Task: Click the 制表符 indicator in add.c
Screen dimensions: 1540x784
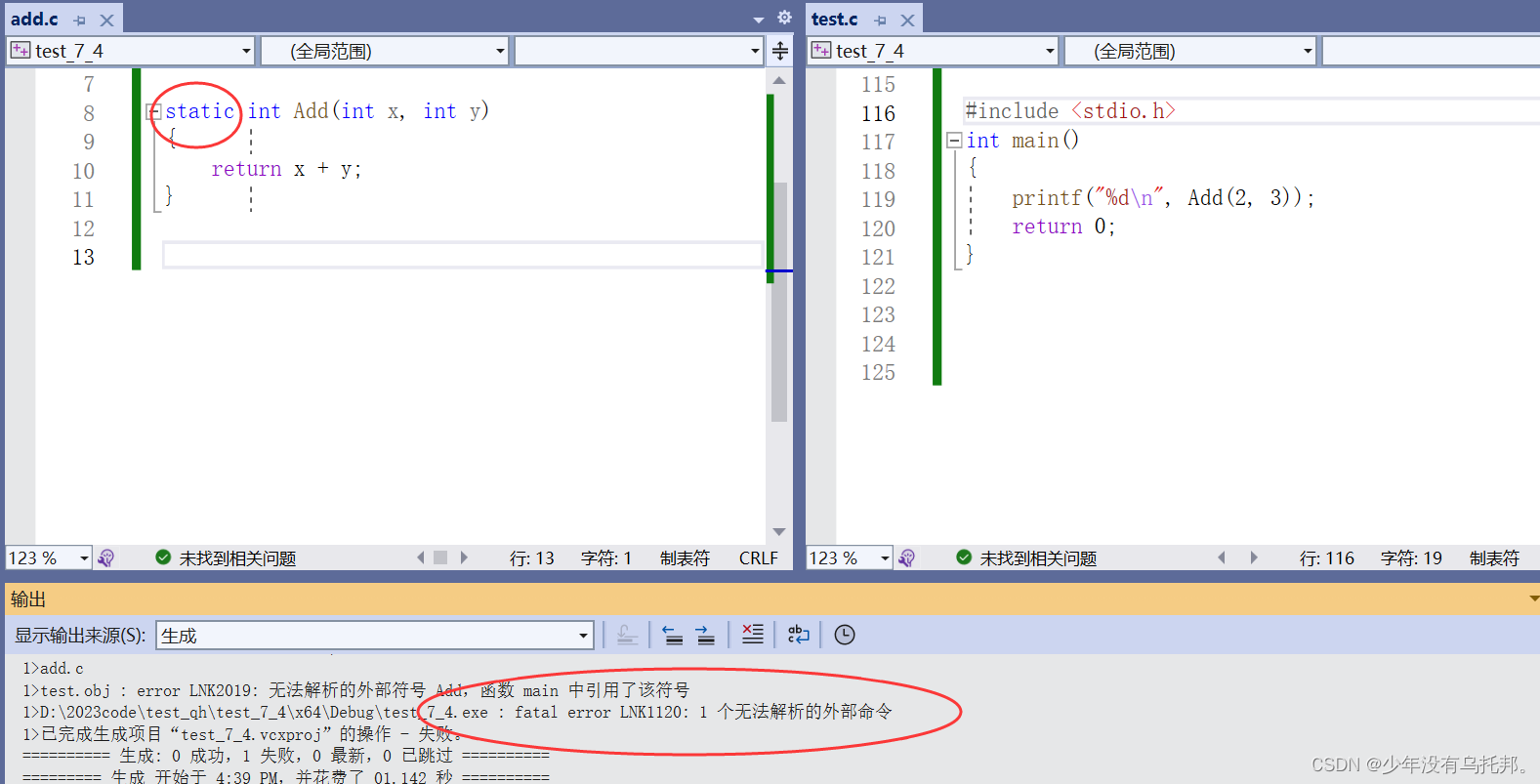Action: click(x=685, y=557)
